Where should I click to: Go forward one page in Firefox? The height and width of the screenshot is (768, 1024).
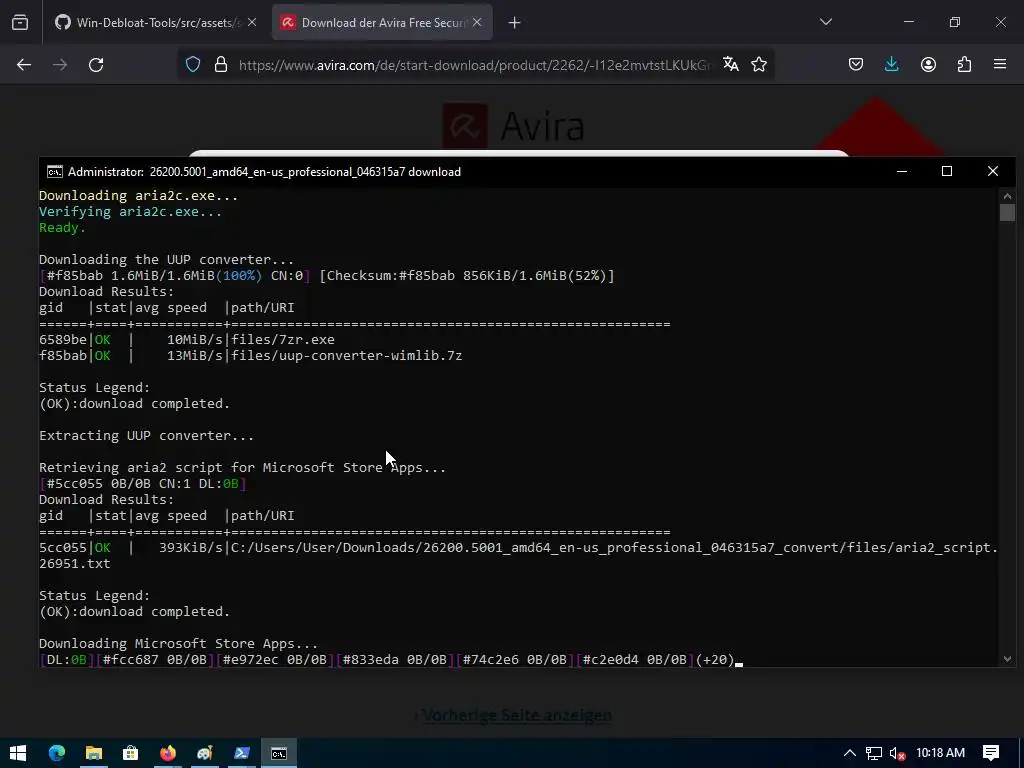pos(60,65)
